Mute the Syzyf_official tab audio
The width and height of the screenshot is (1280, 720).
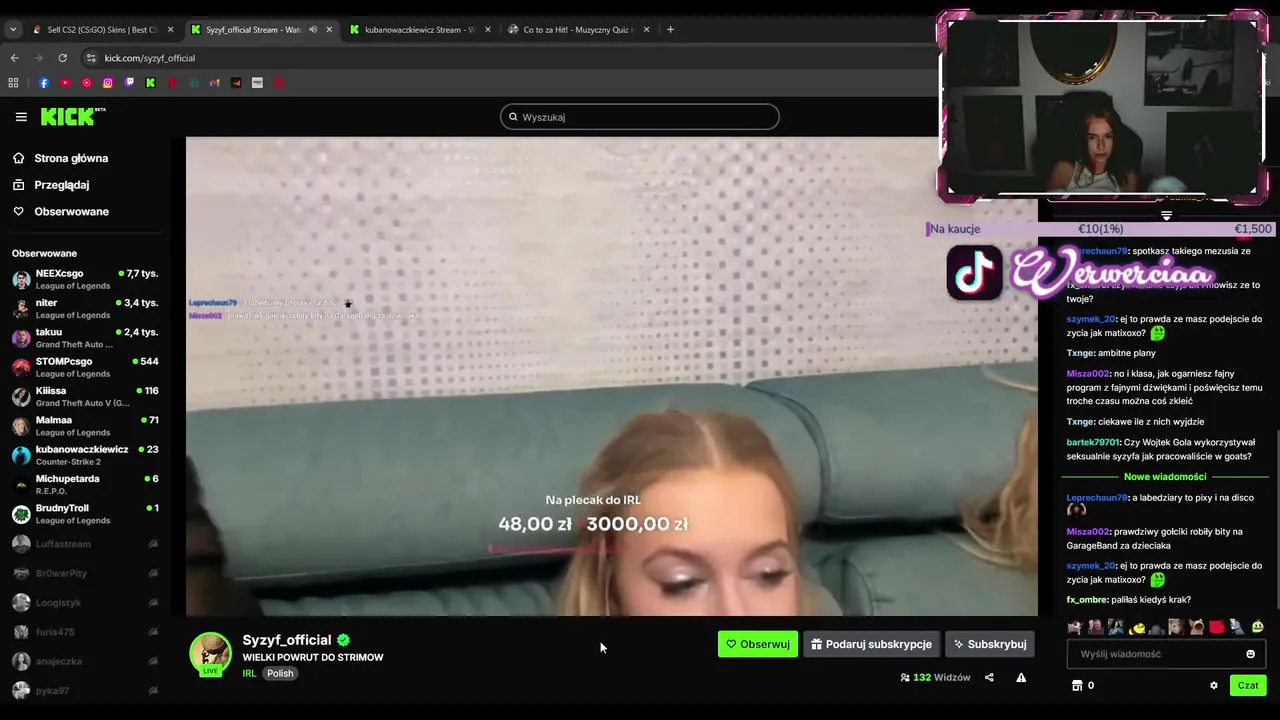click(x=313, y=30)
